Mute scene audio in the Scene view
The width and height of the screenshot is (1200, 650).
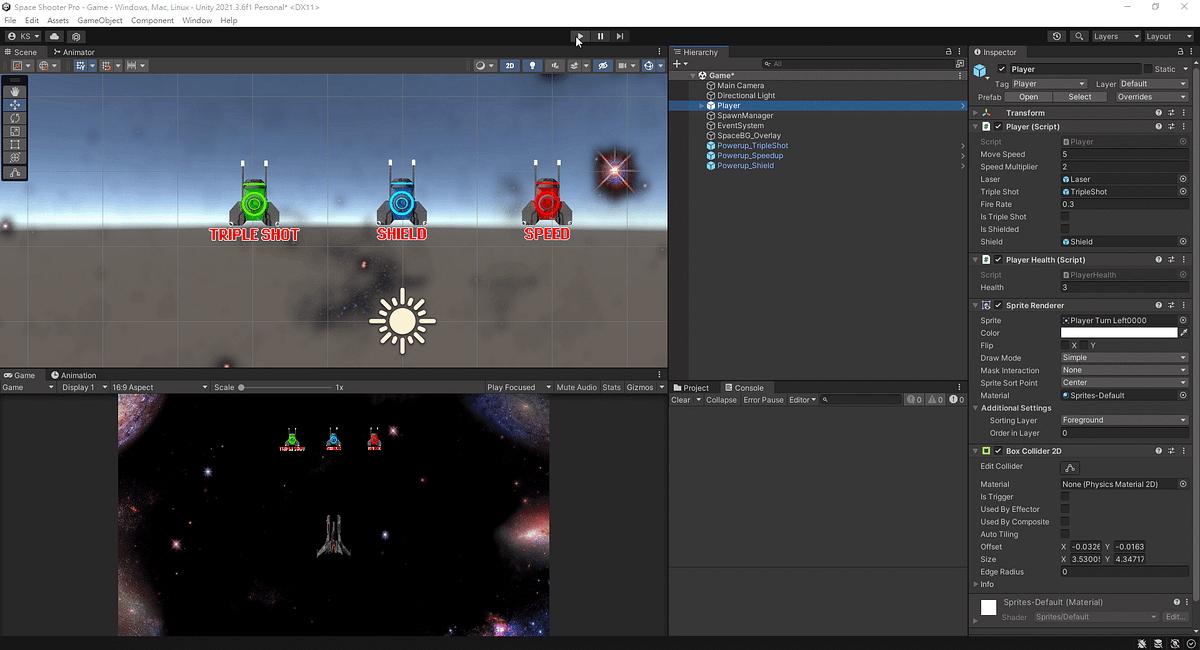(556, 65)
